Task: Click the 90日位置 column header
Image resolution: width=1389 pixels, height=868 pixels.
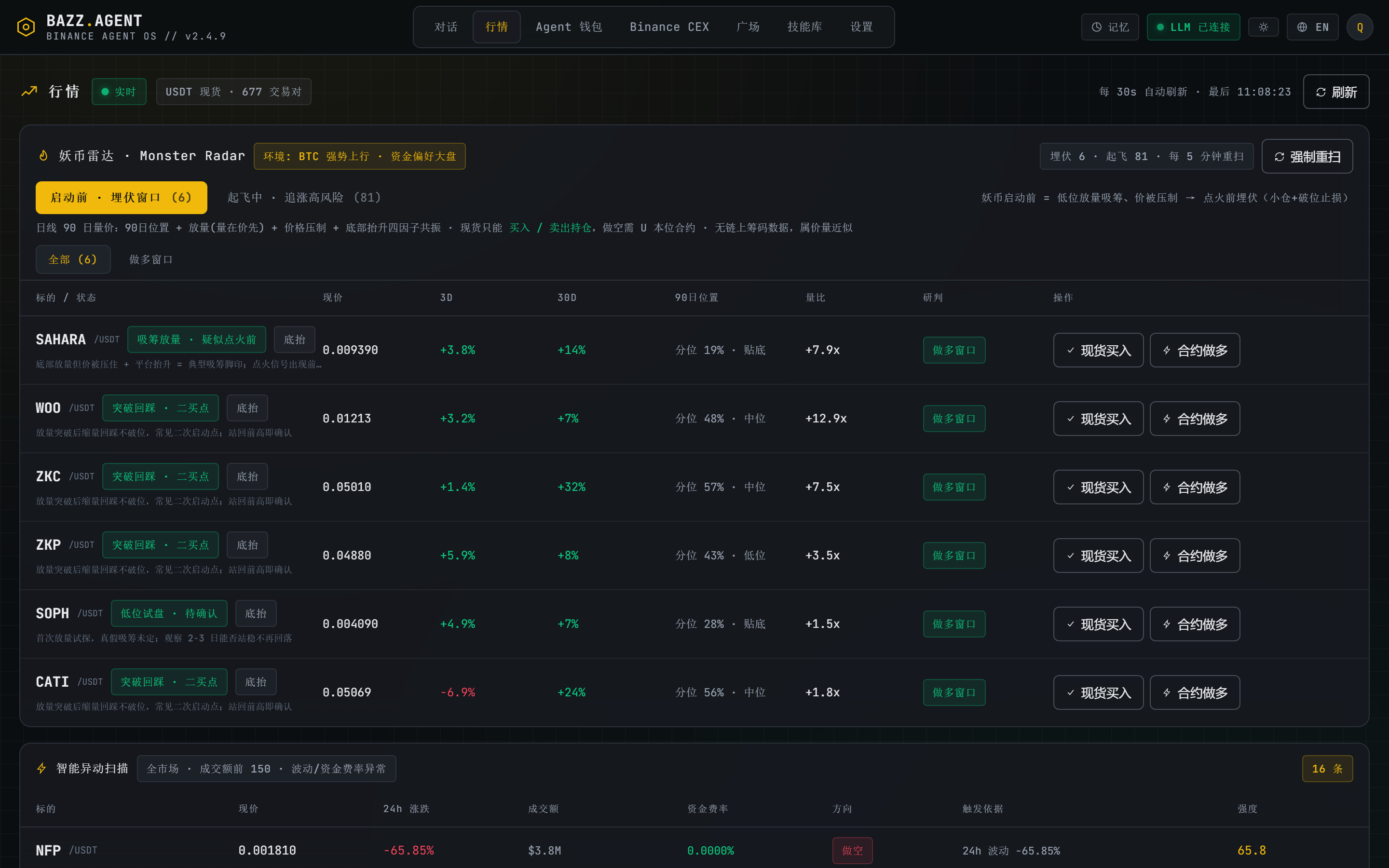Action: [697, 298]
